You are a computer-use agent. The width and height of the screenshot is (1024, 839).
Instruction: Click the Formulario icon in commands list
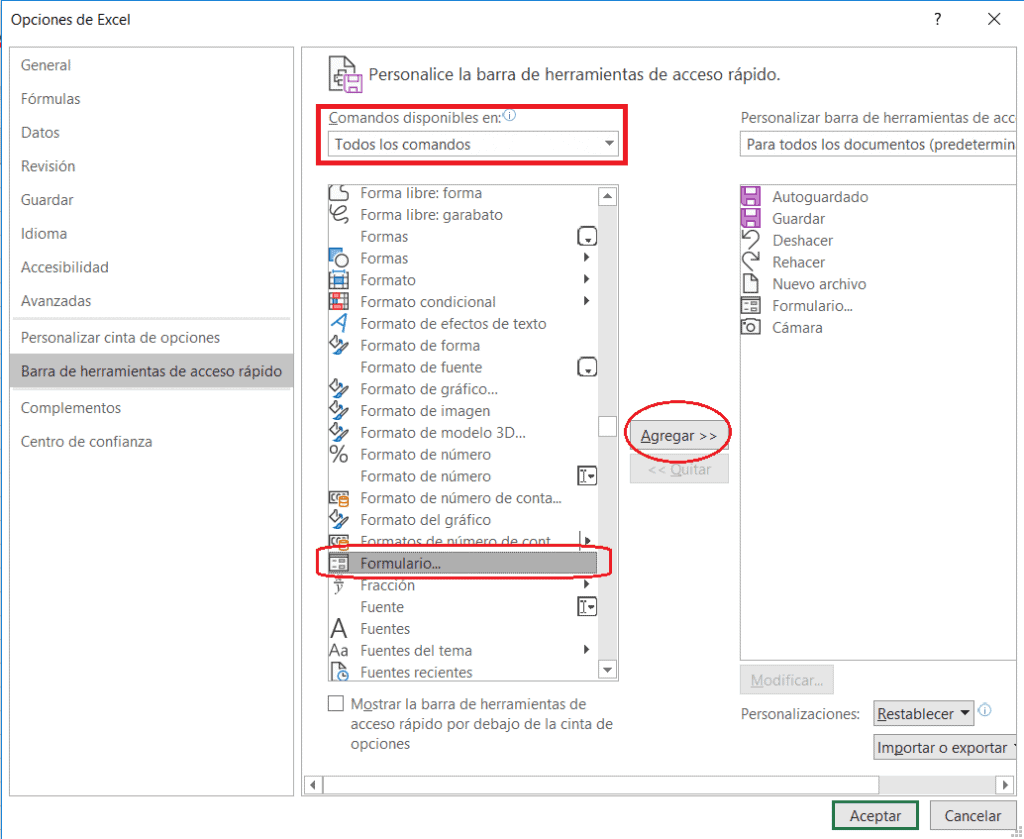click(x=338, y=563)
